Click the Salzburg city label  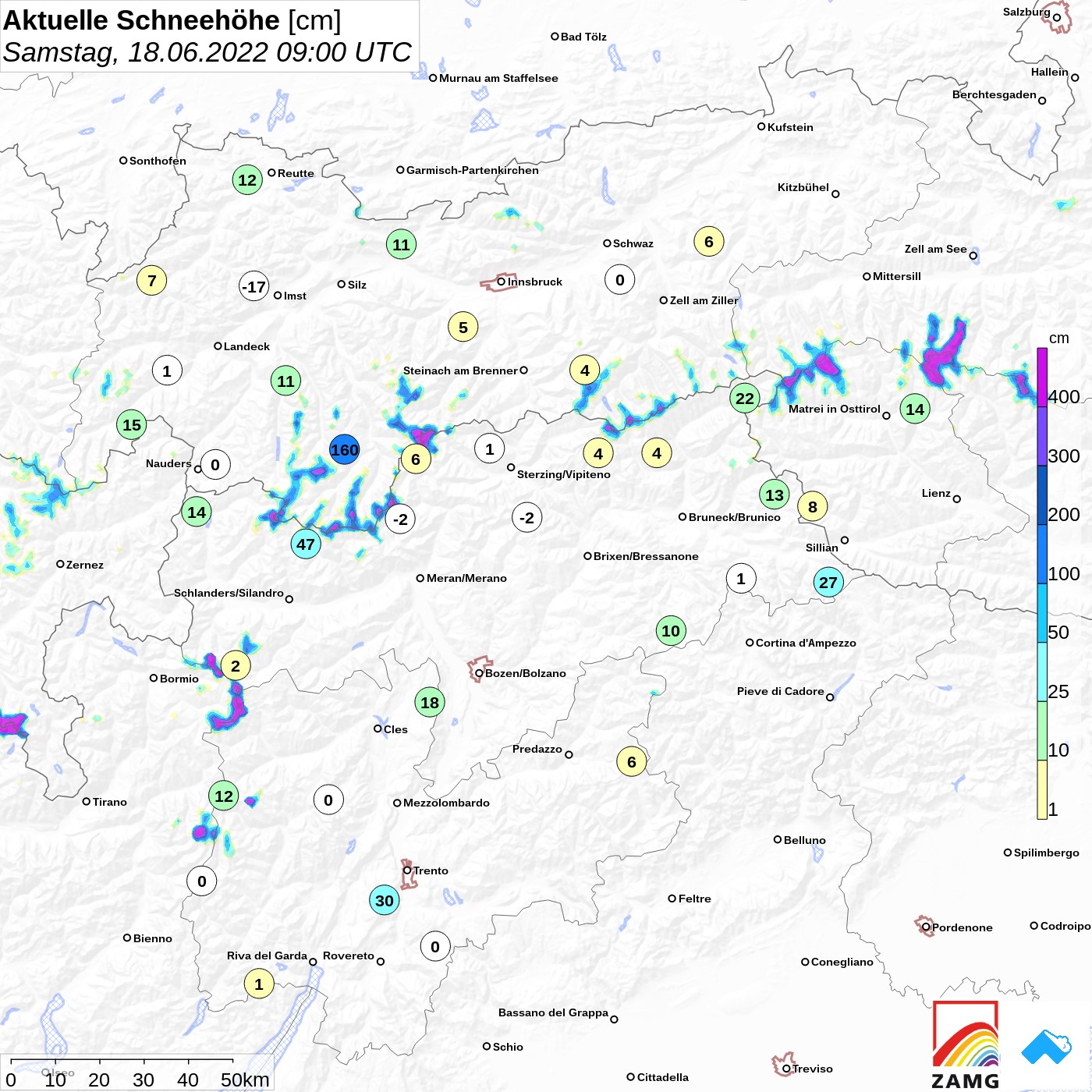[x=1026, y=12]
